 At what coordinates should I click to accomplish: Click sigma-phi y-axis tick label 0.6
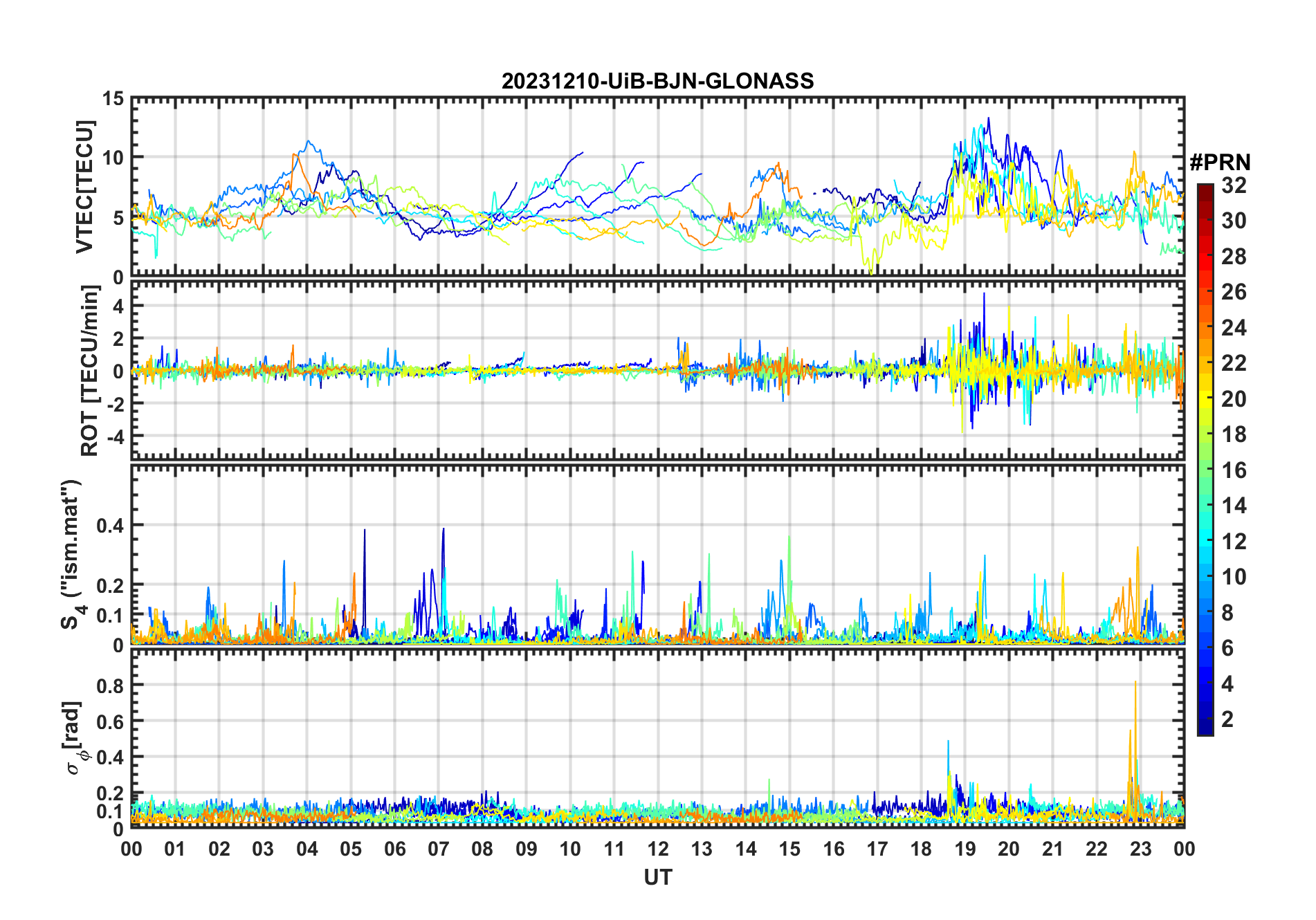point(111,721)
